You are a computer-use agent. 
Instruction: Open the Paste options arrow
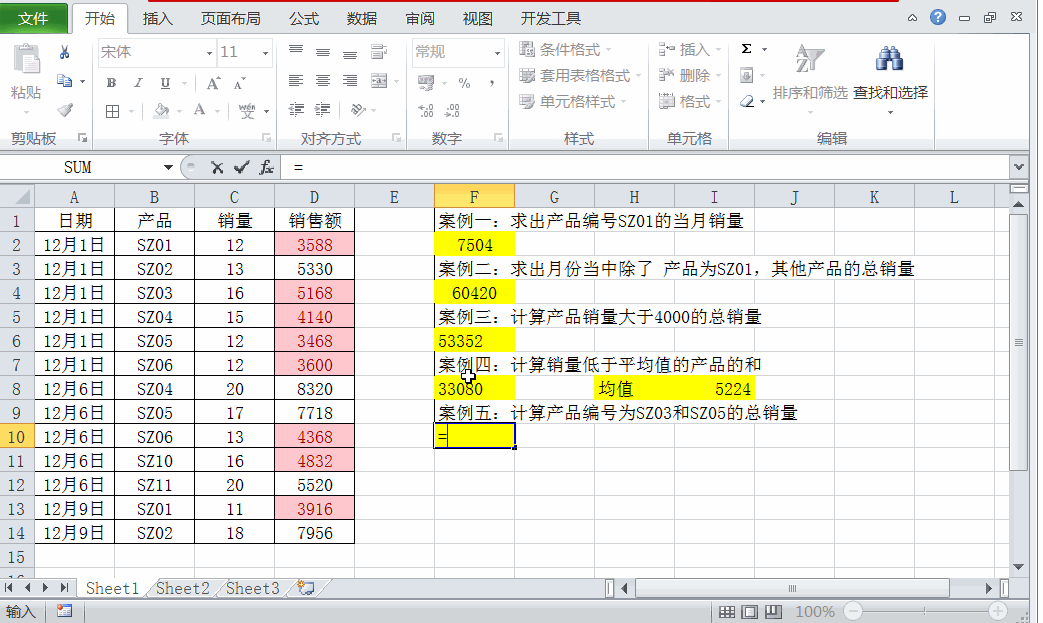27,112
